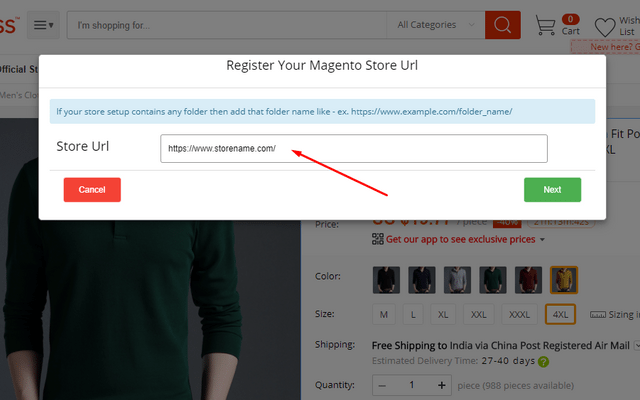Choose size XL
This screenshot has height=400, width=640.
[443, 314]
